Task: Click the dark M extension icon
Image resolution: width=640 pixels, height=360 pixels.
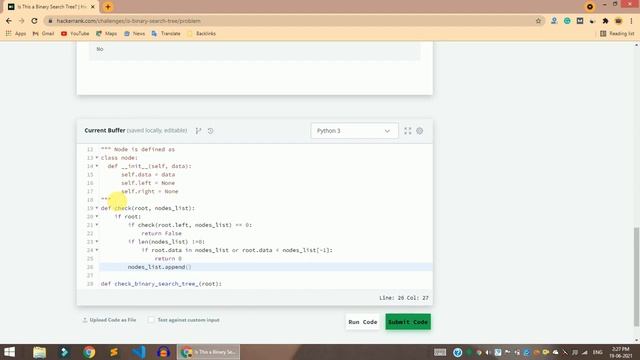Action: tap(580, 21)
